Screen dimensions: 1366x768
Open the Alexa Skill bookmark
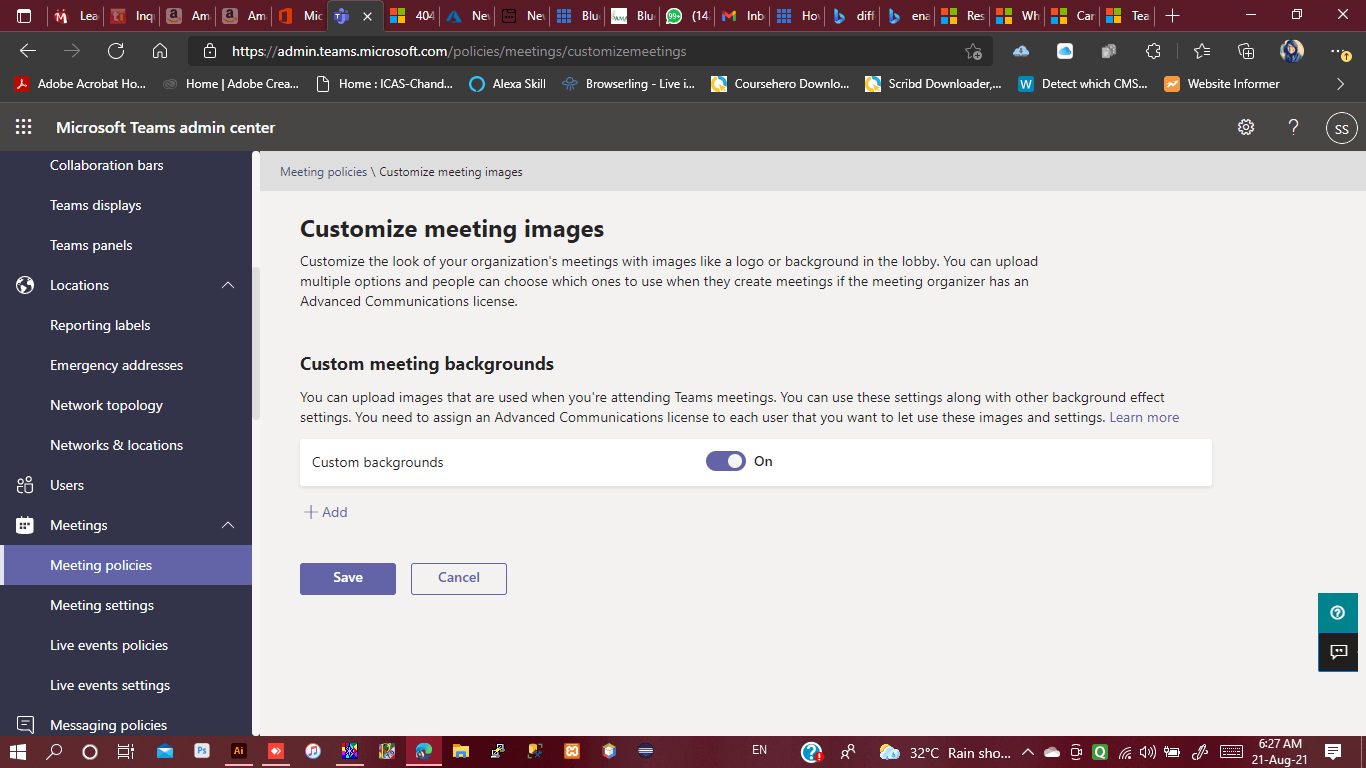(x=508, y=84)
